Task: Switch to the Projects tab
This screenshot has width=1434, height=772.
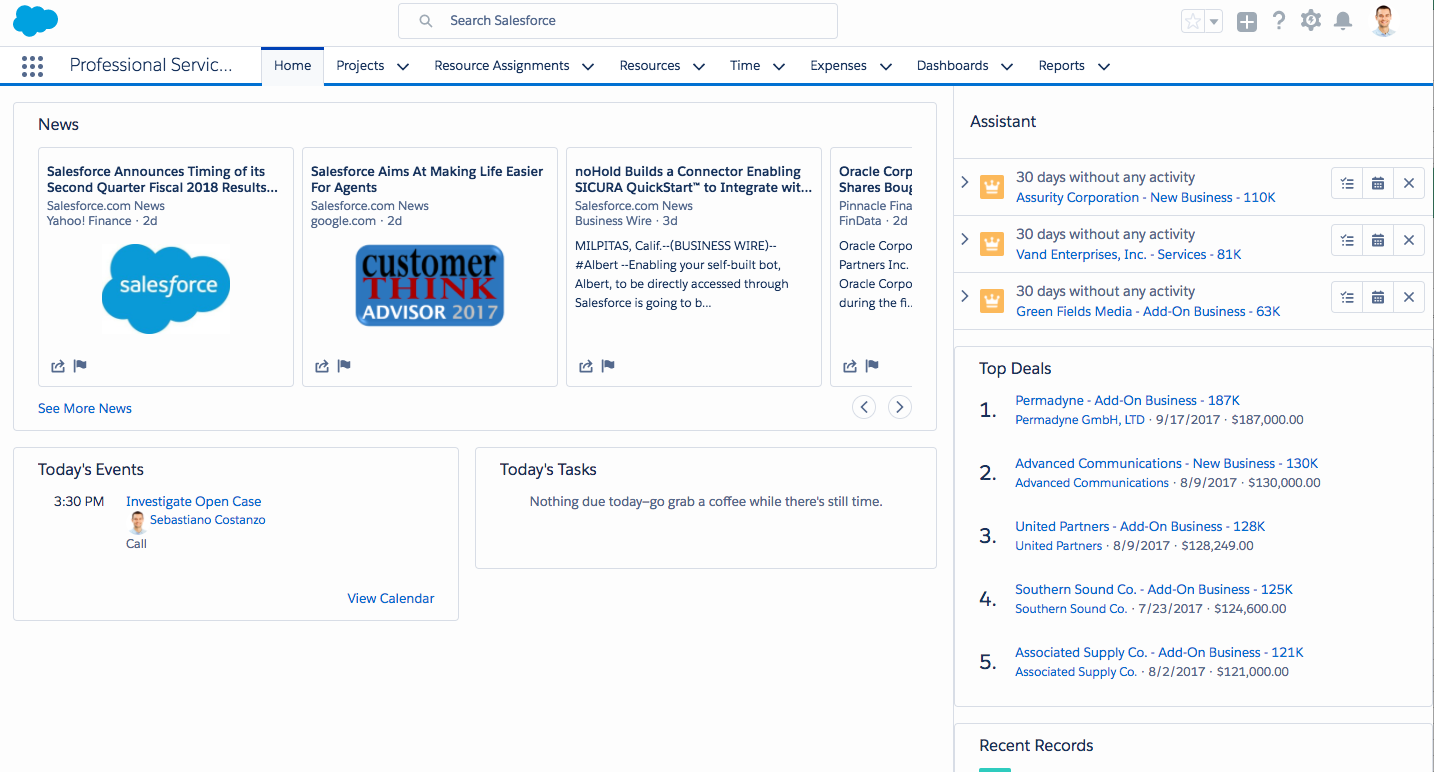Action: 360,66
